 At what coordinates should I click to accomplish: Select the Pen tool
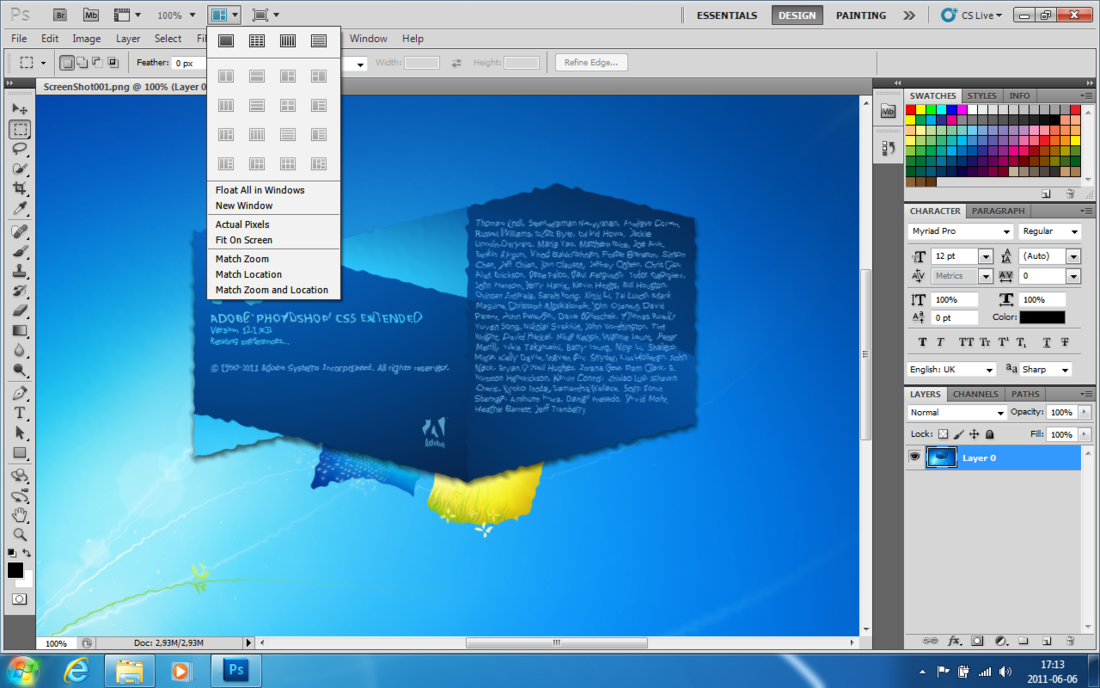(20, 393)
